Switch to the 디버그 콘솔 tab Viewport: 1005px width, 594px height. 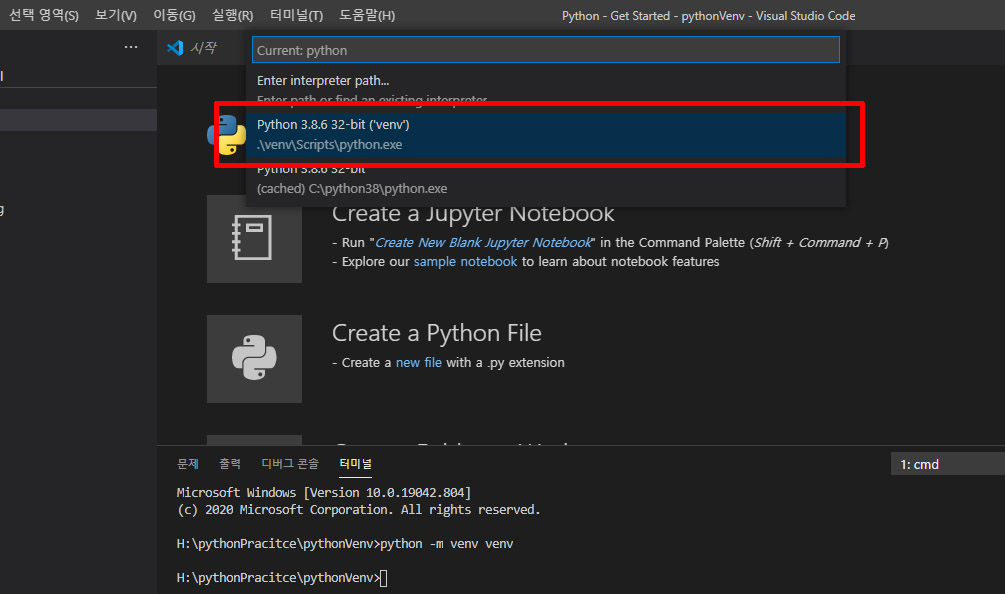click(x=289, y=463)
